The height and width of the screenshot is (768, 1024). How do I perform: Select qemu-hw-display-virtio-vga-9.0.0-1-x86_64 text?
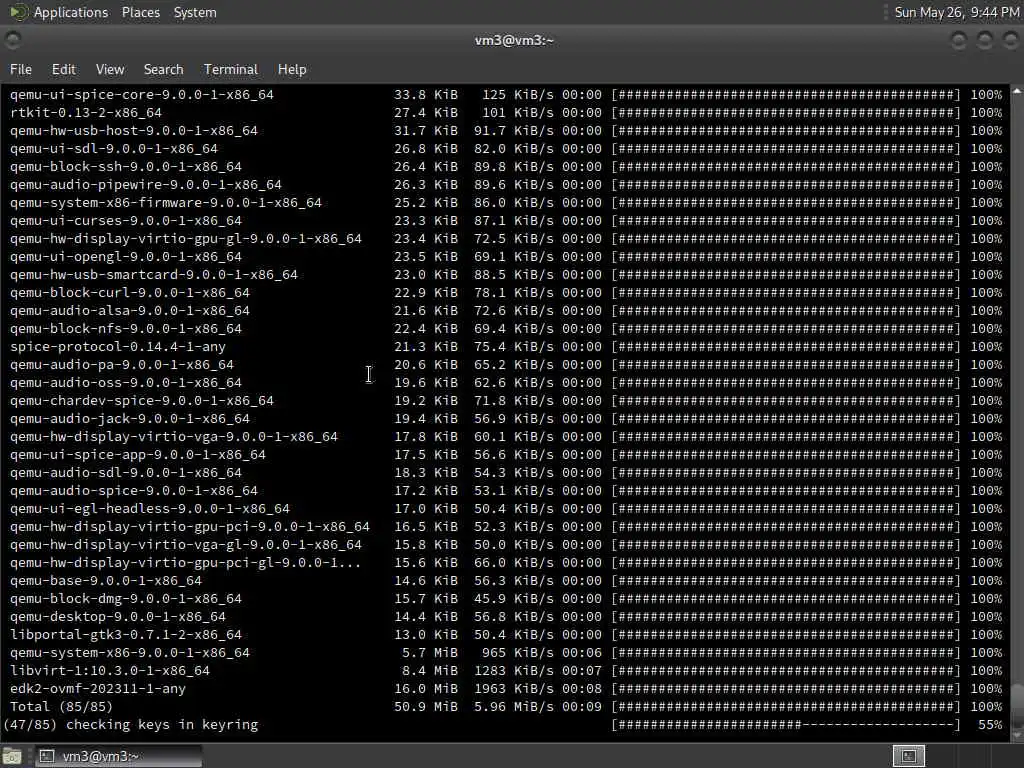point(174,437)
